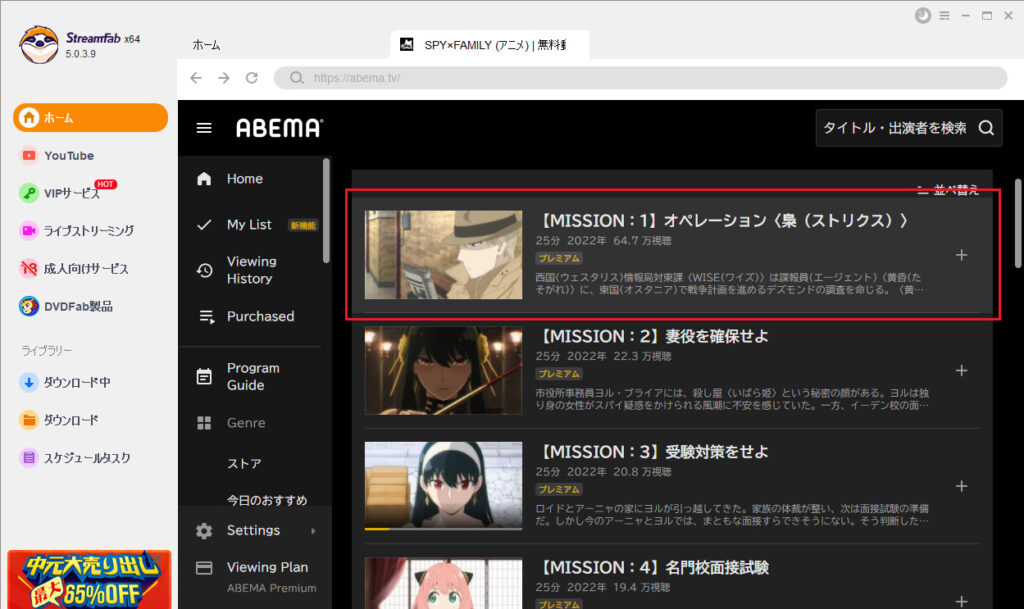
Task: Click the YouTube red icon
Action: 29,155
